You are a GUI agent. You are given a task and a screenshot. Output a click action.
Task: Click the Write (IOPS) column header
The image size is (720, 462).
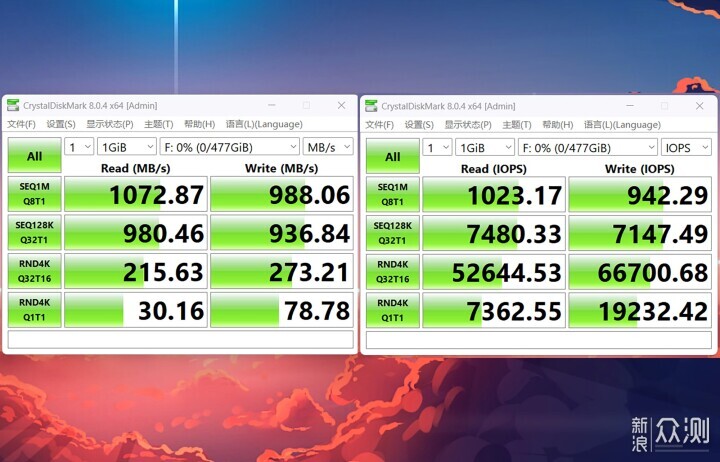pyautogui.click(x=640, y=169)
